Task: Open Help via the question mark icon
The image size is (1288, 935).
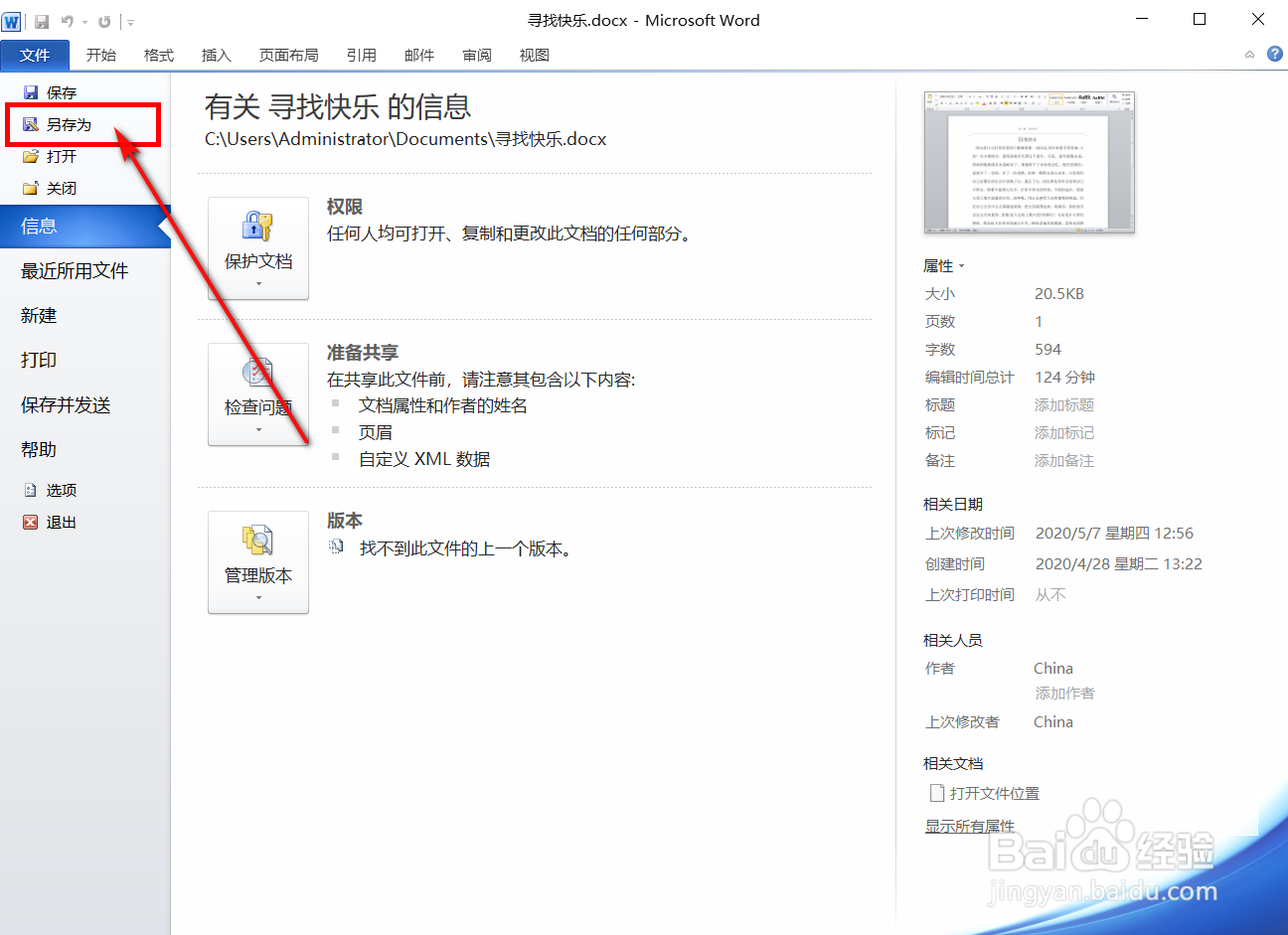Action: point(1275,54)
